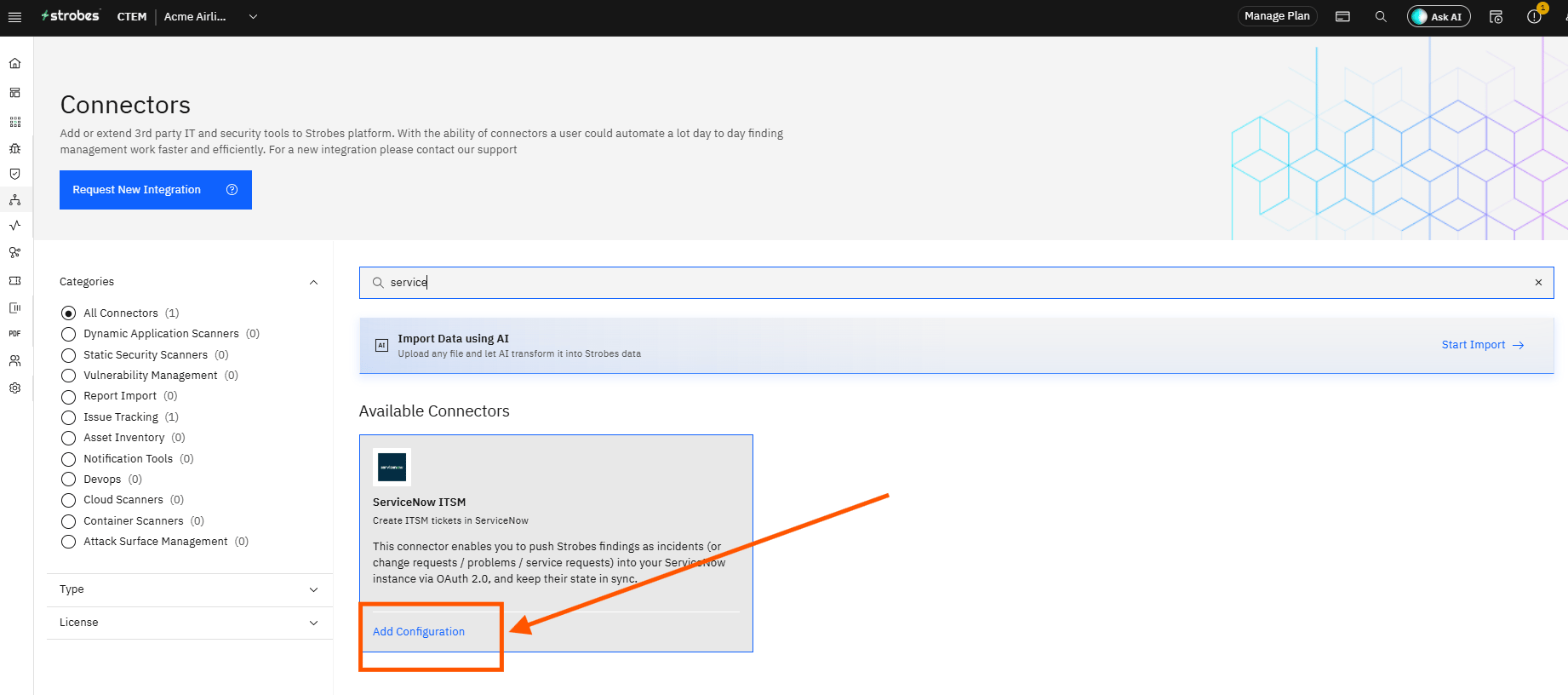
Task: Open the ticket sidebar icon
Action: point(14,280)
